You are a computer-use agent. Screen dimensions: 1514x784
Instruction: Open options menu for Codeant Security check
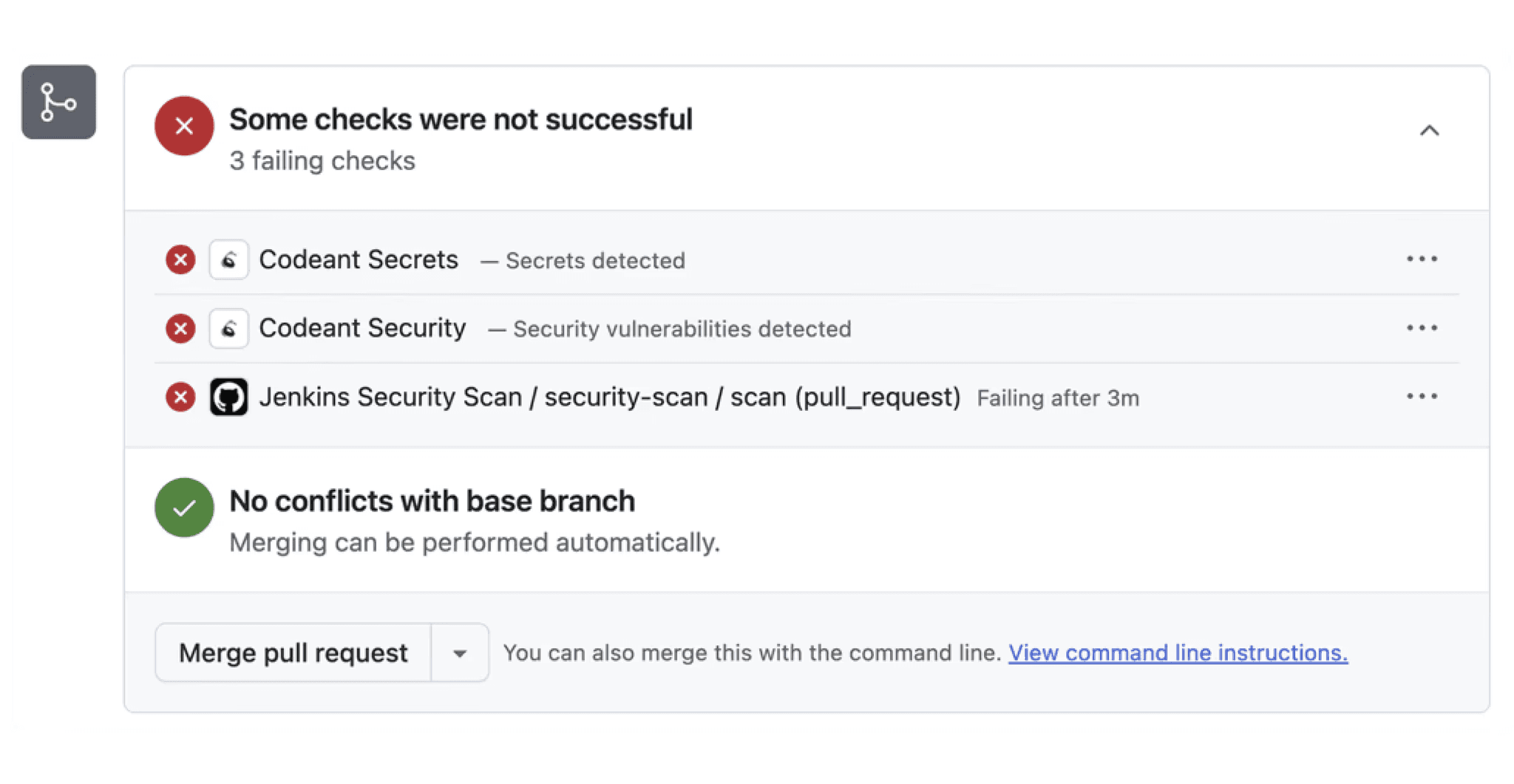click(1422, 328)
